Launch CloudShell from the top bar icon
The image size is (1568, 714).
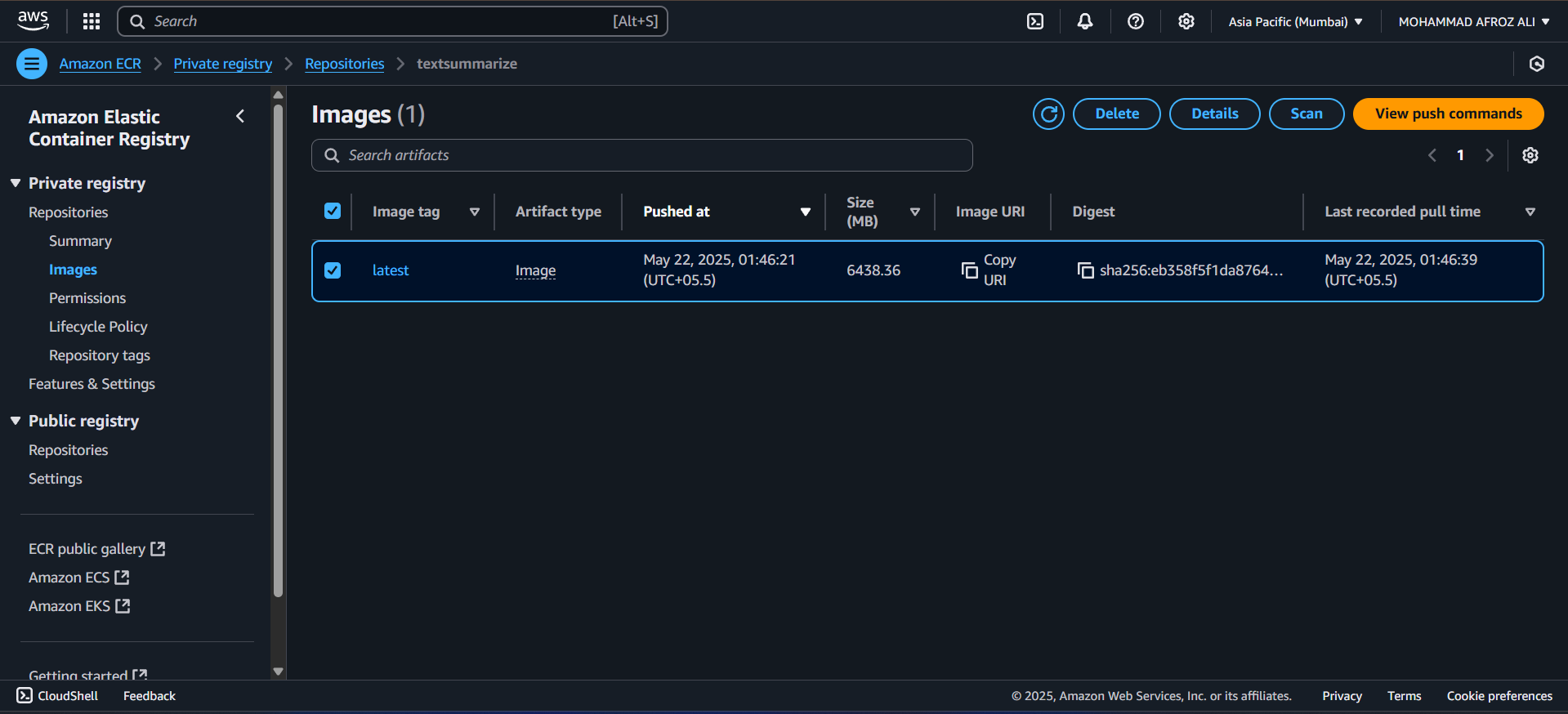pyautogui.click(x=1035, y=21)
